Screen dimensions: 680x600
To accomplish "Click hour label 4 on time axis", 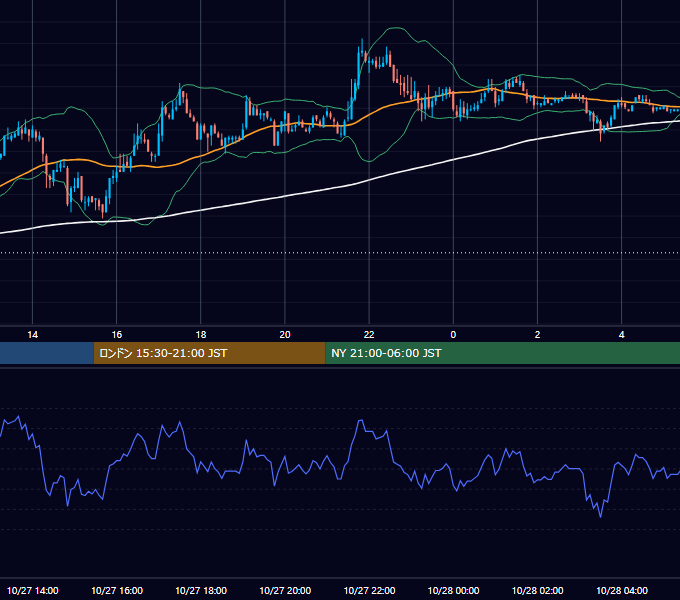I will pyautogui.click(x=621, y=335).
